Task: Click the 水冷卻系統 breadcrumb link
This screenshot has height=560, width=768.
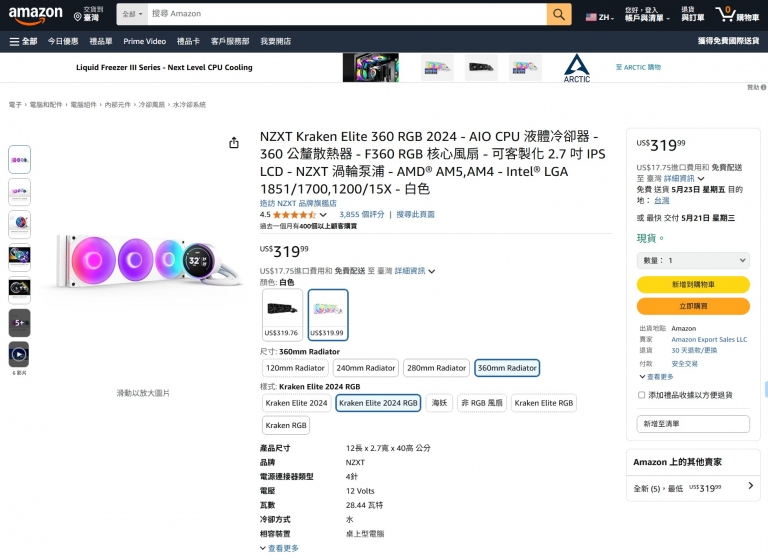Action: click(x=189, y=105)
